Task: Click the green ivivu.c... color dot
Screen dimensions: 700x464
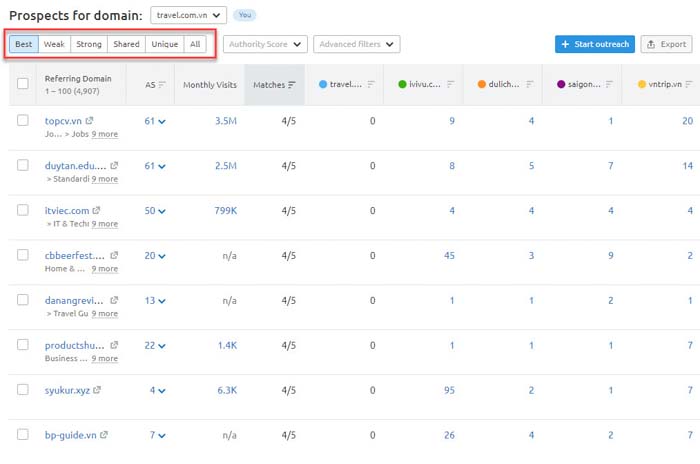Action: pyautogui.click(x=402, y=84)
